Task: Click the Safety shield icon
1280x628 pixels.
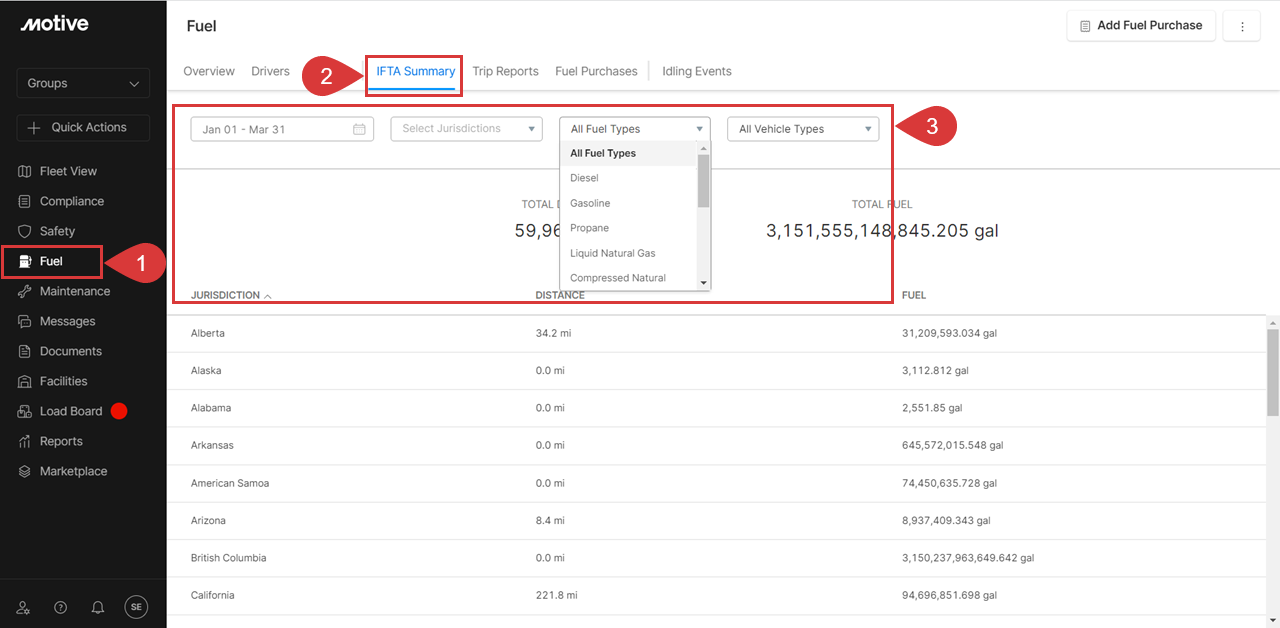Action: point(25,231)
